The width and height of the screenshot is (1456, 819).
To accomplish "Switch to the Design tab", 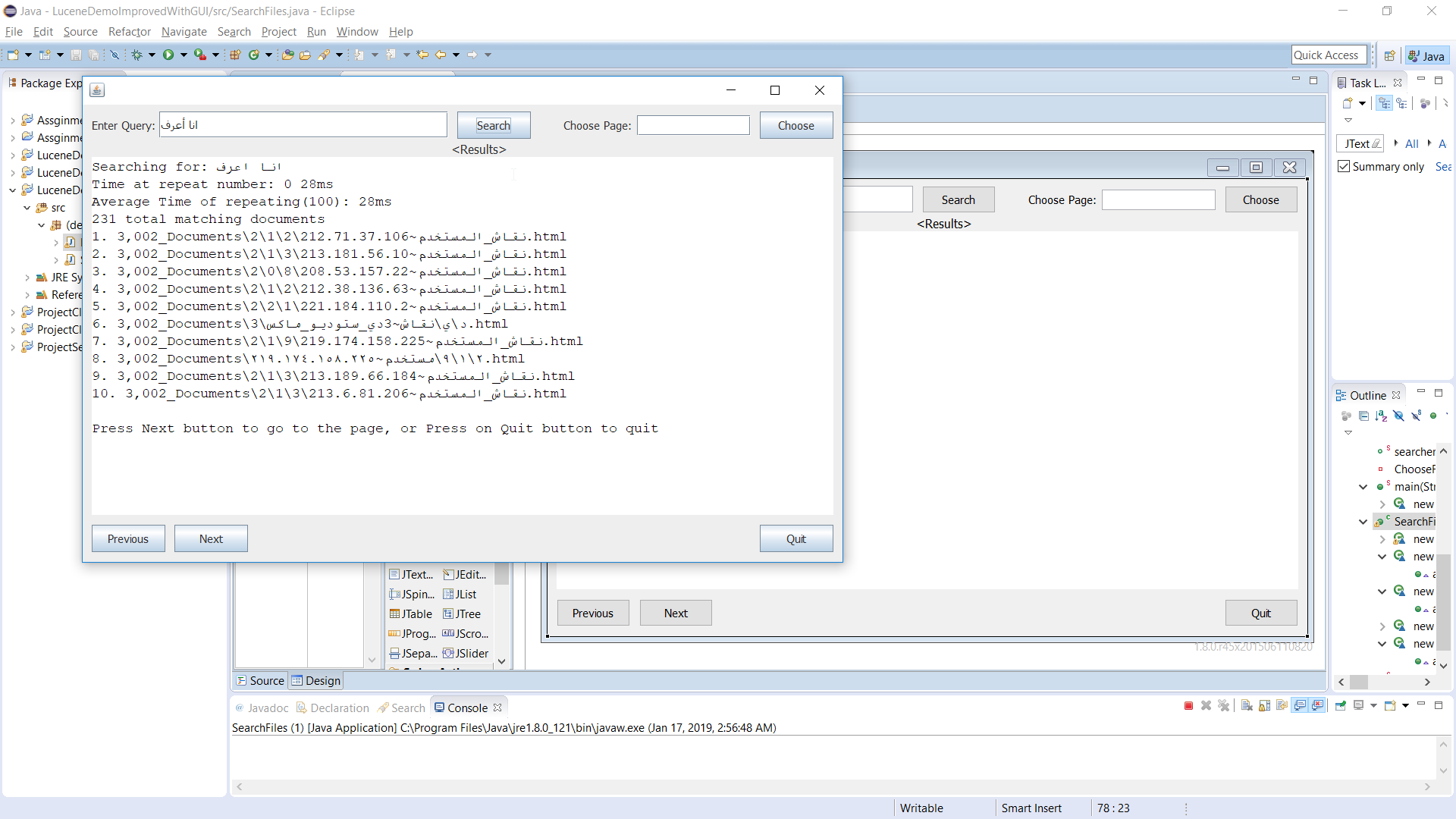I will (322, 680).
